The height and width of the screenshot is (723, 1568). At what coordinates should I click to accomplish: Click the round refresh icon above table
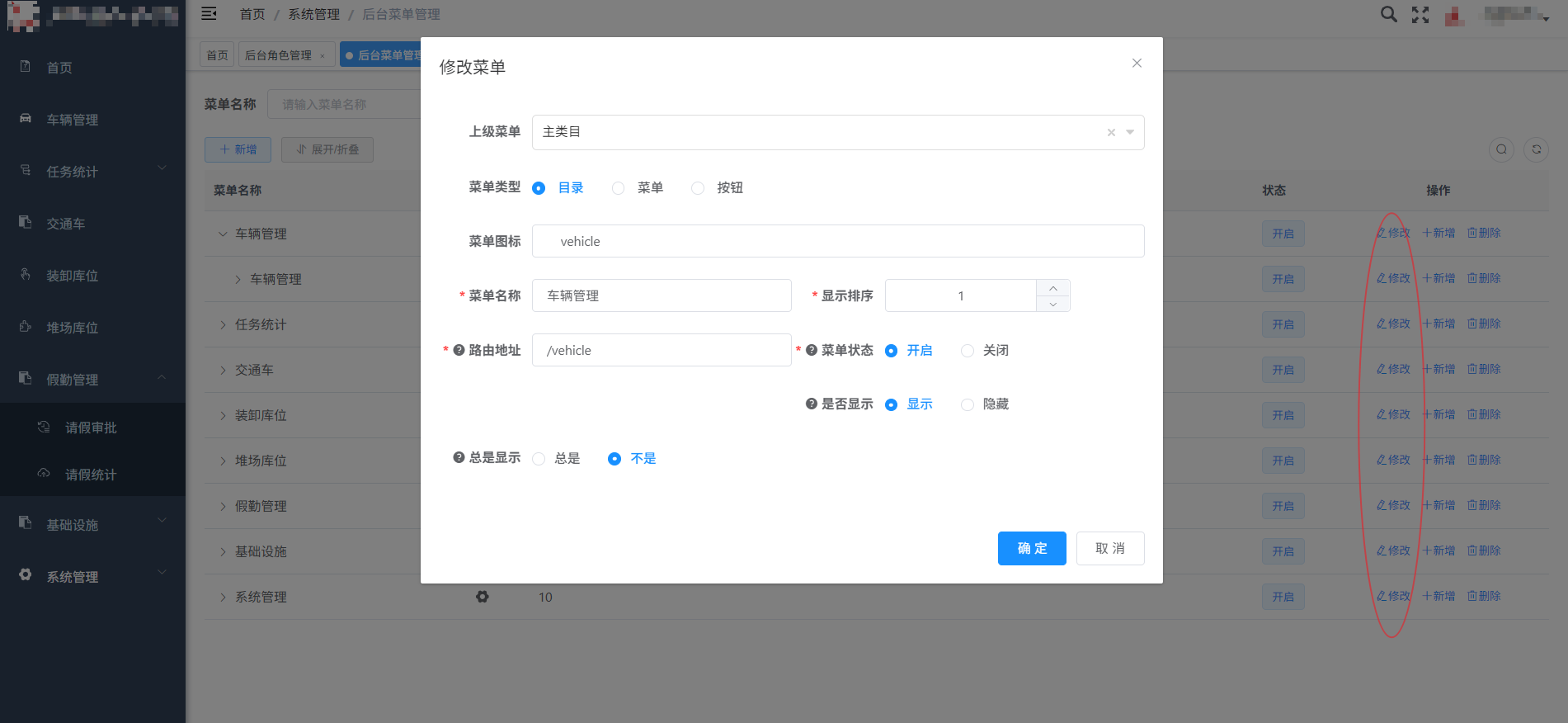tap(1536, 149)
